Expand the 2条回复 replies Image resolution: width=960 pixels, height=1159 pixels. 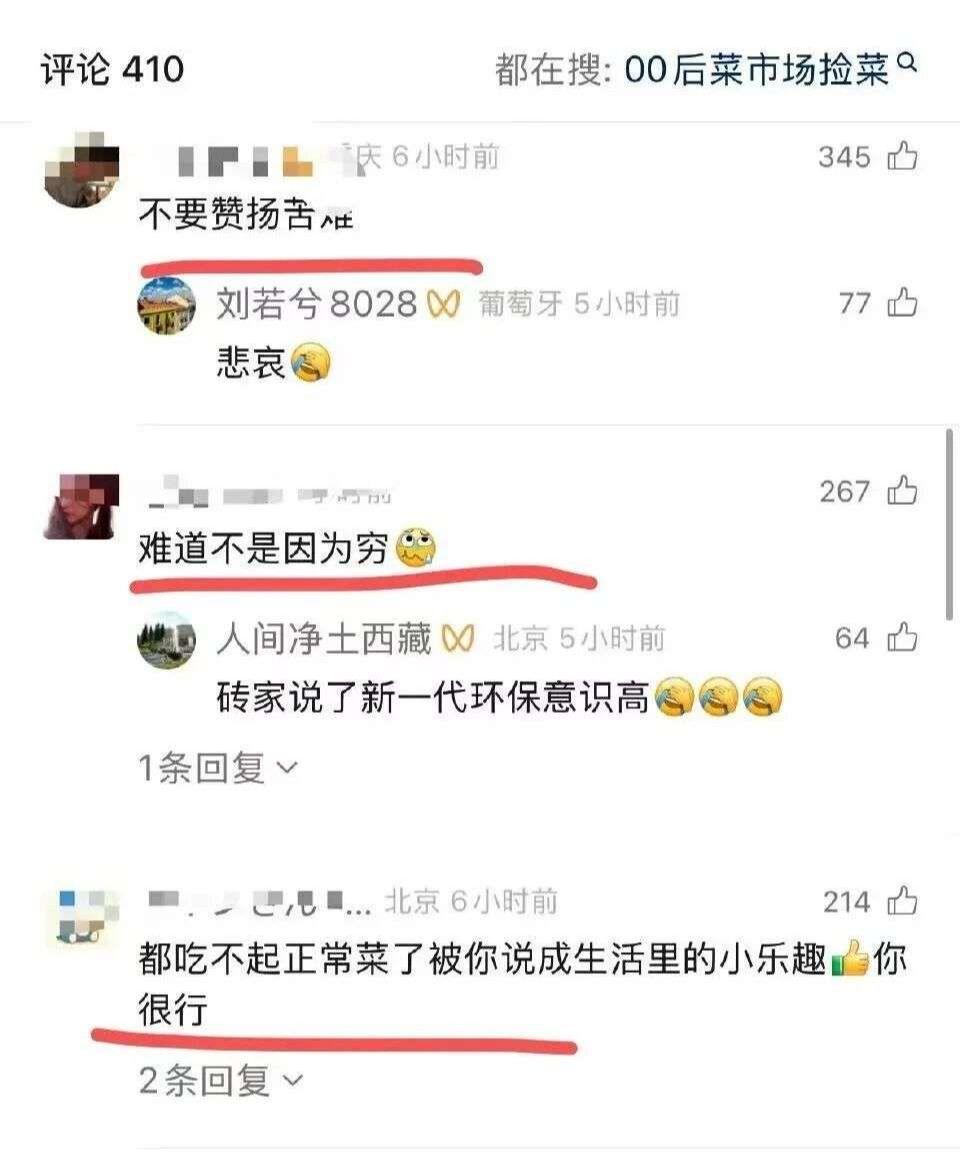point(221,1081)
